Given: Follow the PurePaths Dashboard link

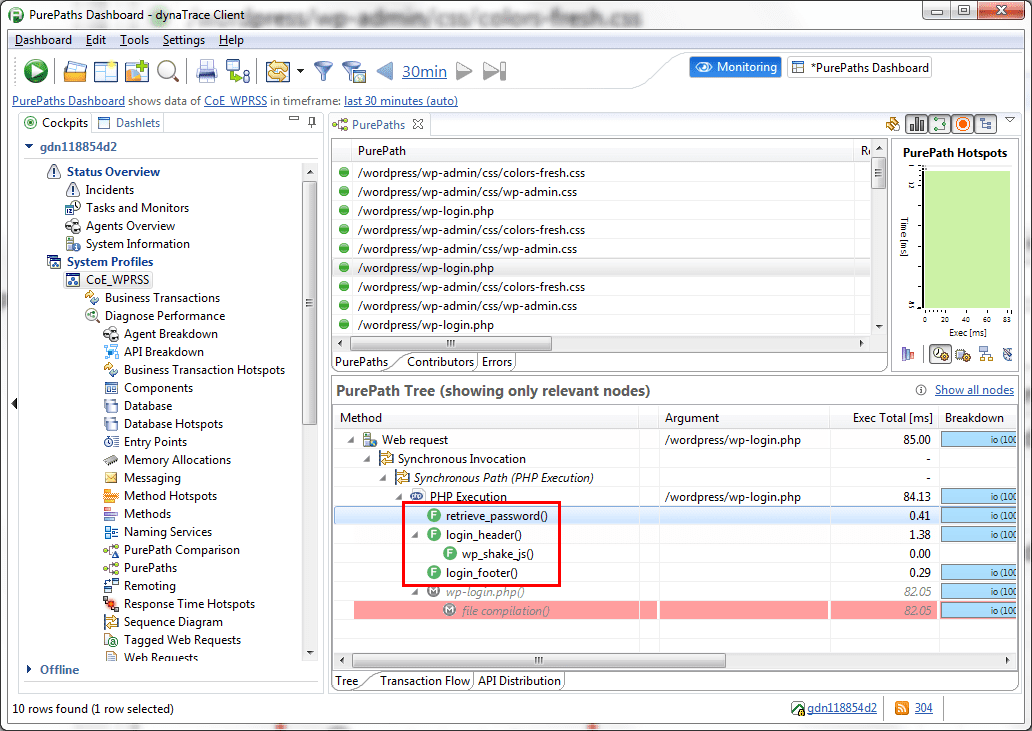Looking at the screenshot, I should click(x=68, y=101).
